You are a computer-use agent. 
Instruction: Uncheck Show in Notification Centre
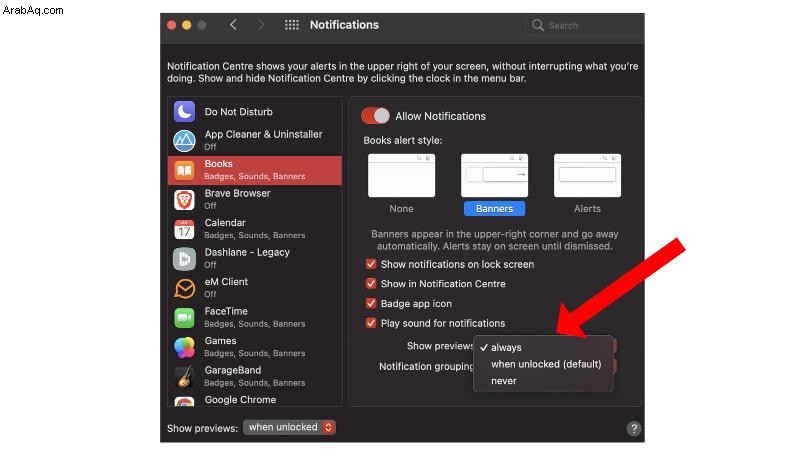tap(371, 284)
